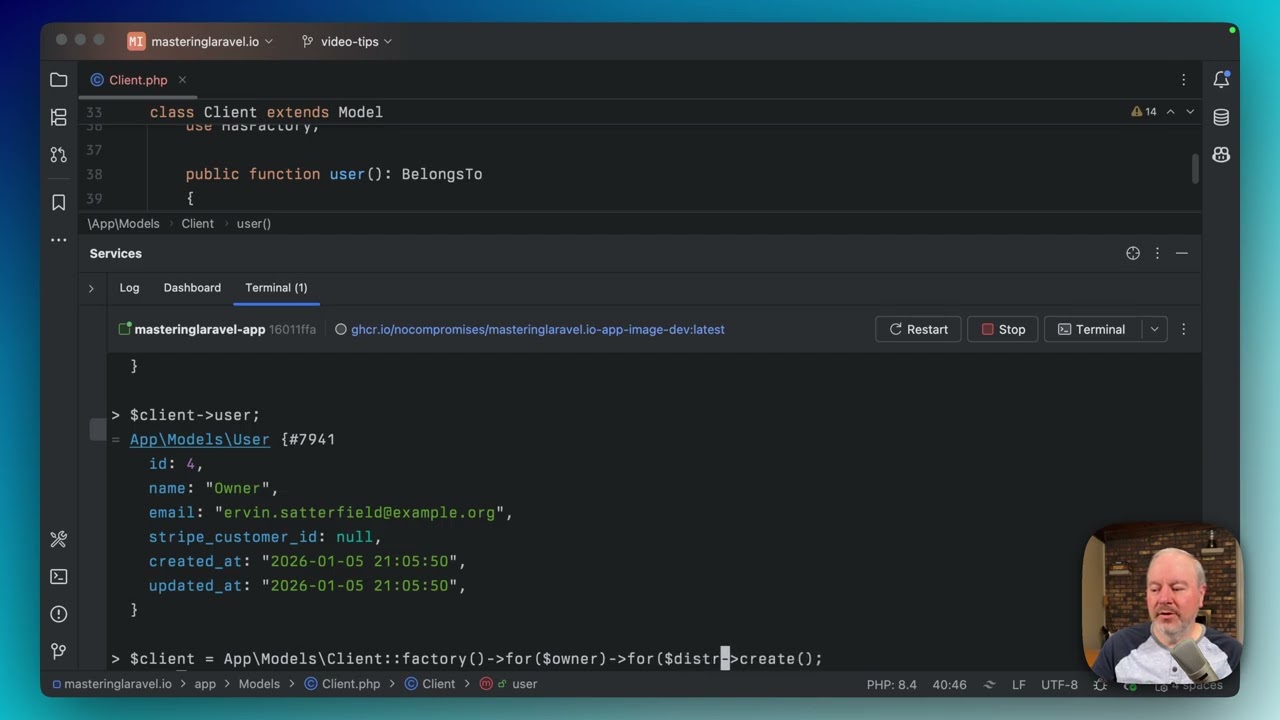1280x720 pixels.
Task: Open the masteringlaravel.io project dropdown
Action: (x=200, y=41)
